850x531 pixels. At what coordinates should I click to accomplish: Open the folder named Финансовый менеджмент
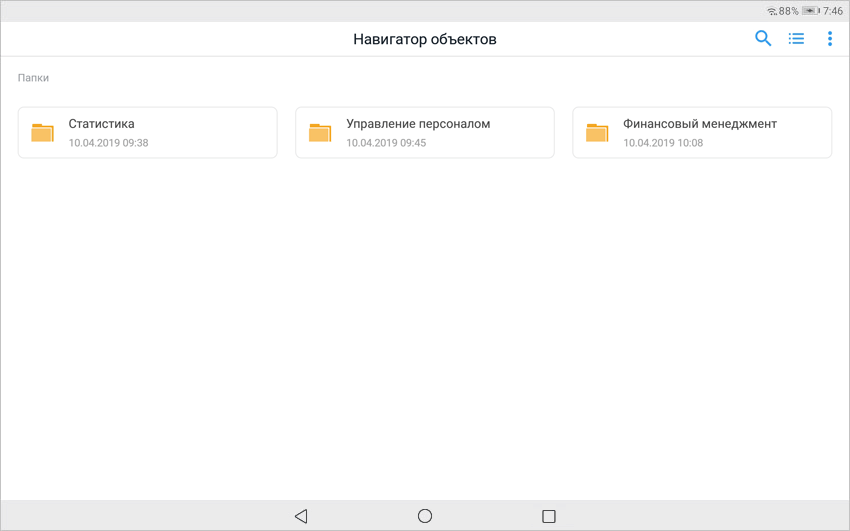(700, 124)
